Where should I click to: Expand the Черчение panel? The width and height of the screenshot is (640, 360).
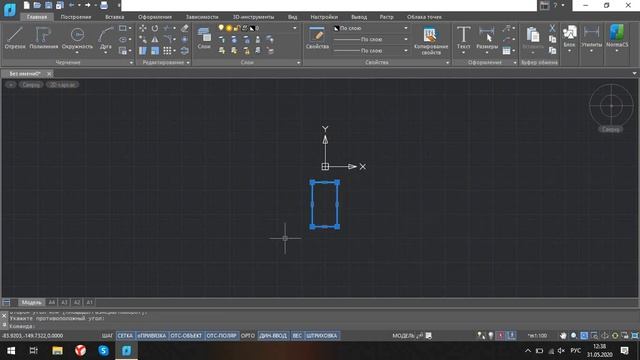(x=131, y=63)
